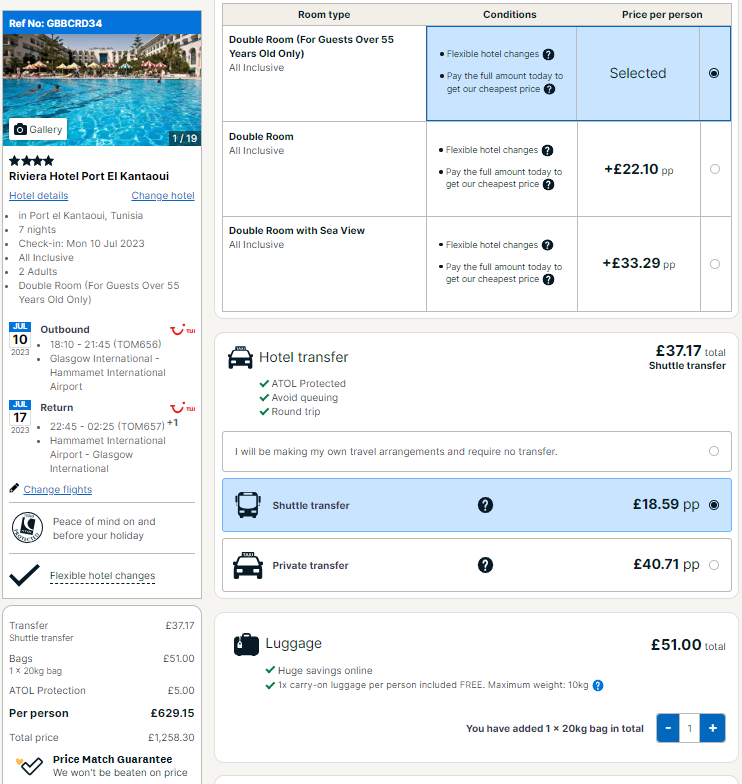Open help for Flexible hotel changes, Sea View row

548,245
